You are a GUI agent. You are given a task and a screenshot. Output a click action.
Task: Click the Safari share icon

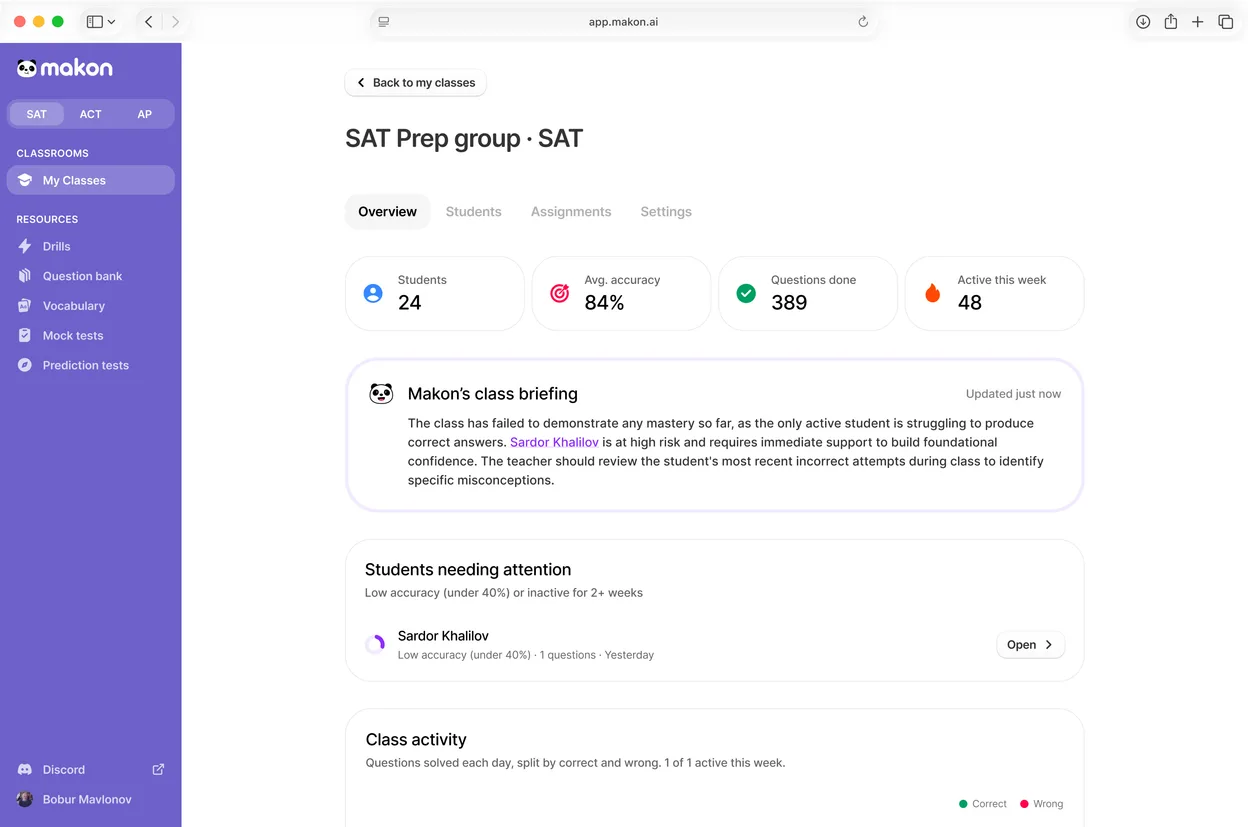1170,22
